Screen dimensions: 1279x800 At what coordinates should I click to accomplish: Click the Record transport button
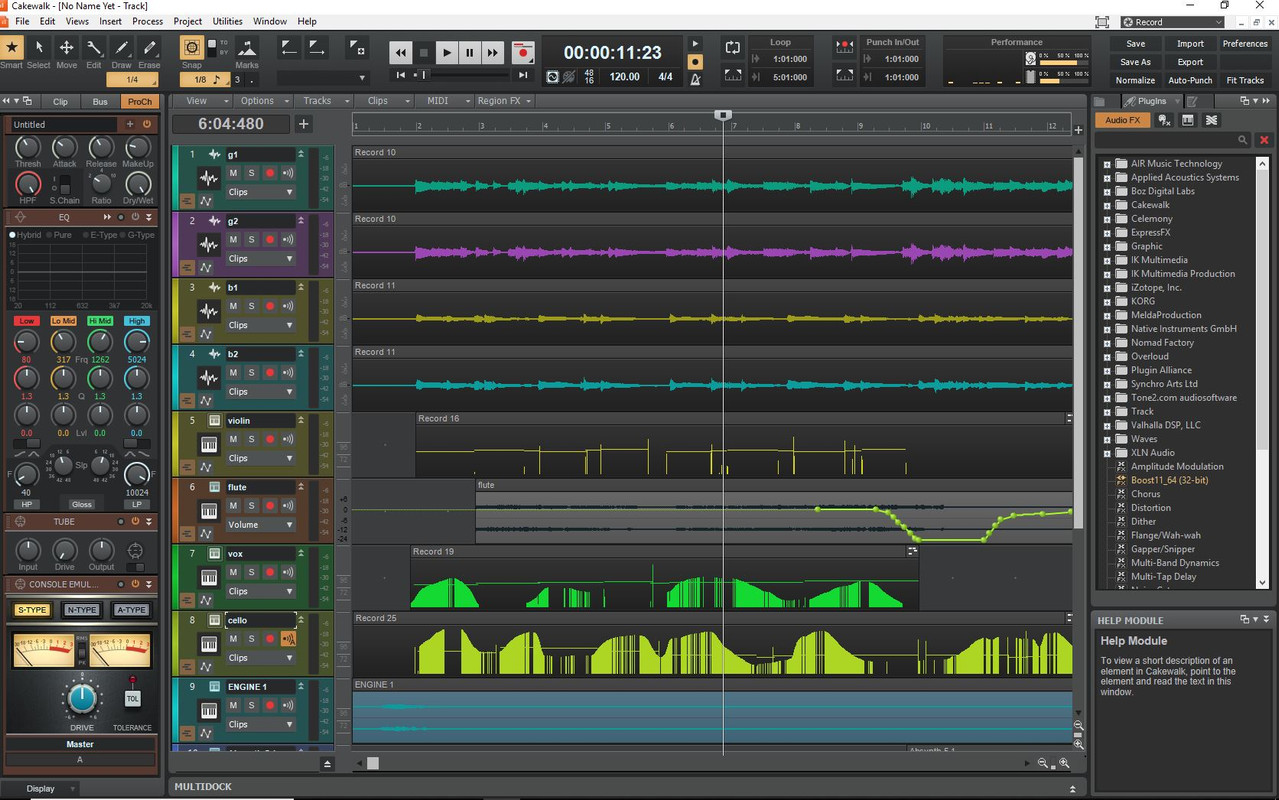[x=521, y=53]
